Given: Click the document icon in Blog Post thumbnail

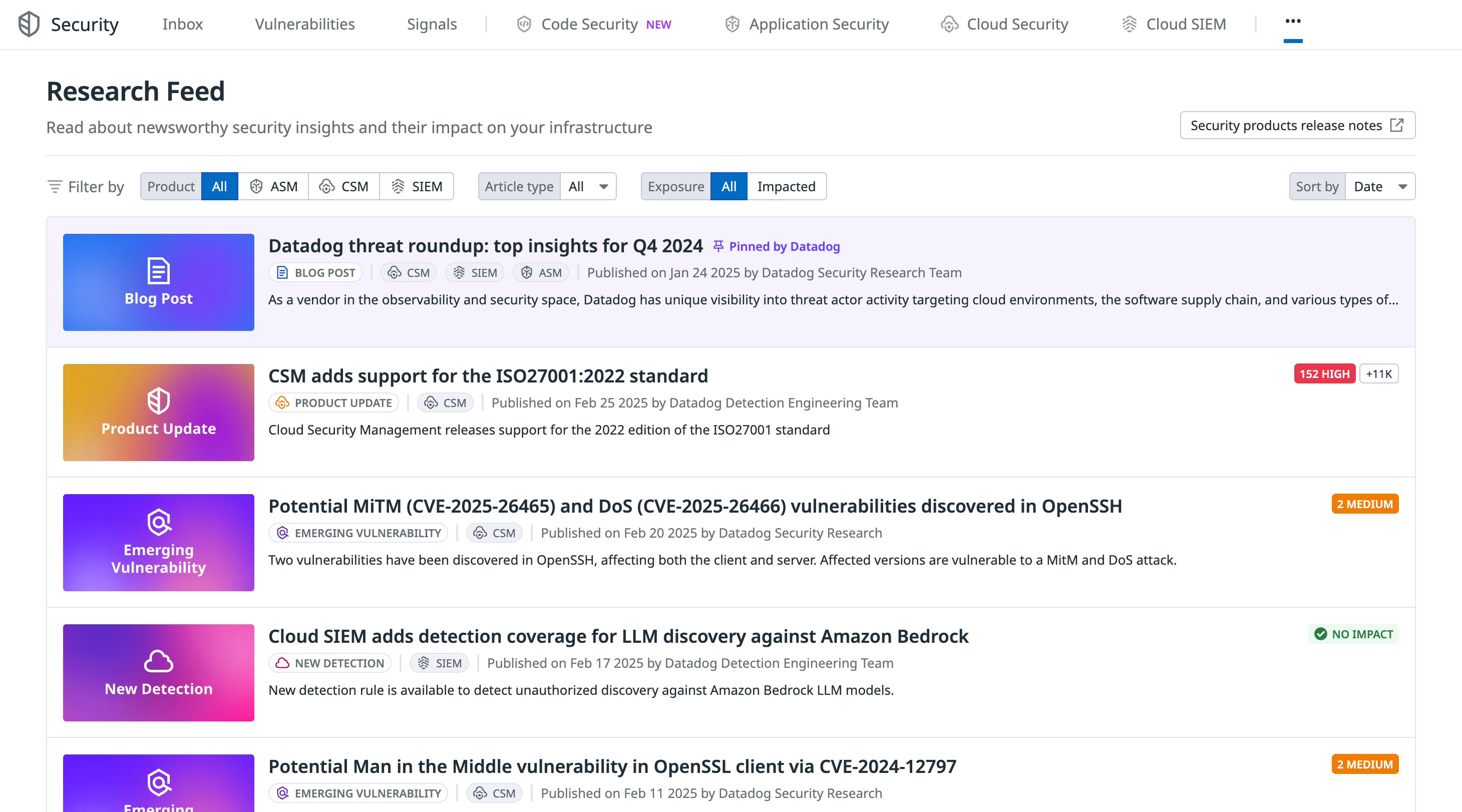Looking at the screenshot, I should pos(158,271).
